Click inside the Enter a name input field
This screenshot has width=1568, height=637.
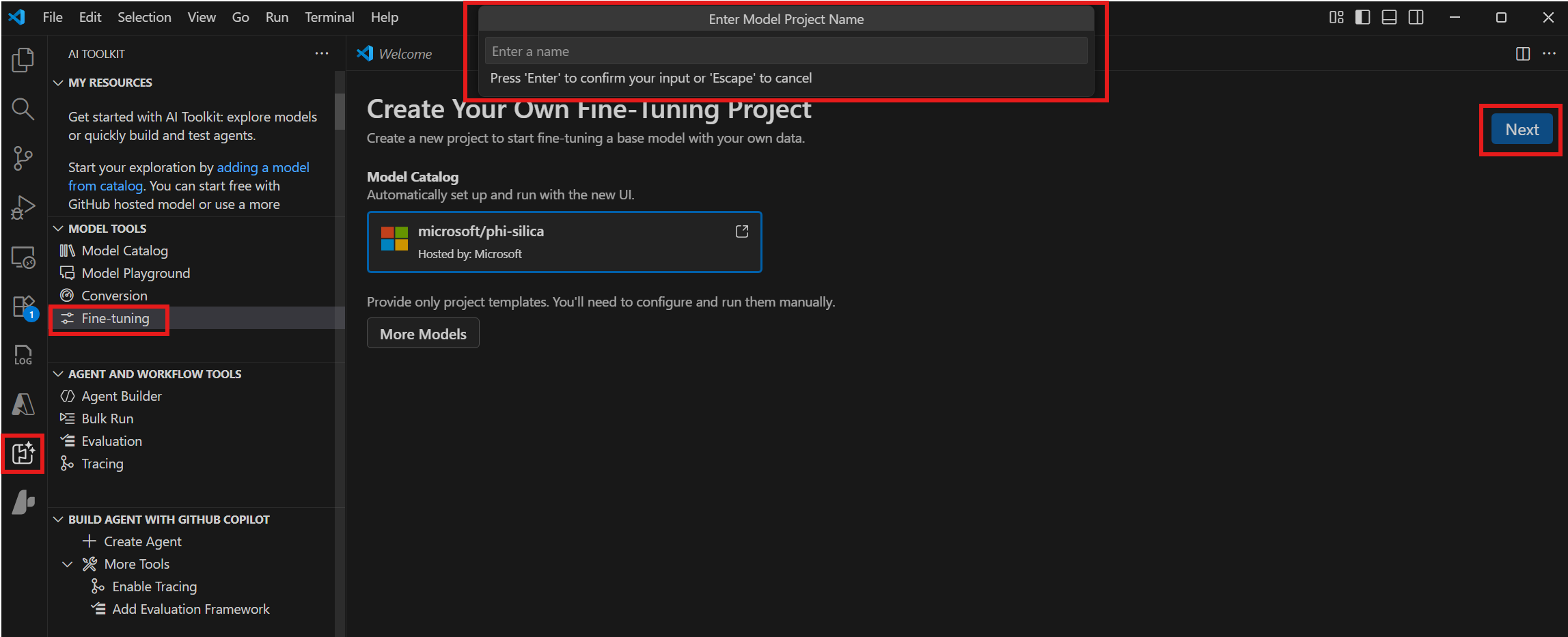785,50
